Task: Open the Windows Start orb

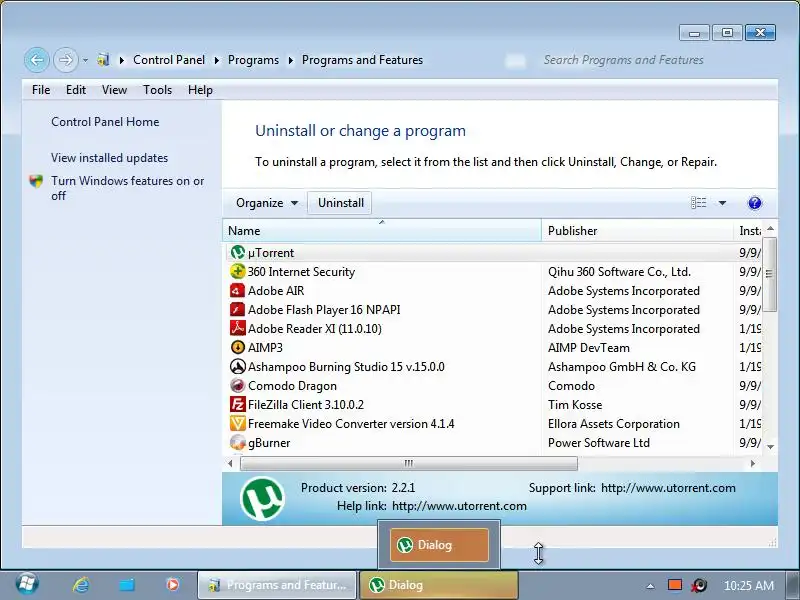Action: pos(27,584)
